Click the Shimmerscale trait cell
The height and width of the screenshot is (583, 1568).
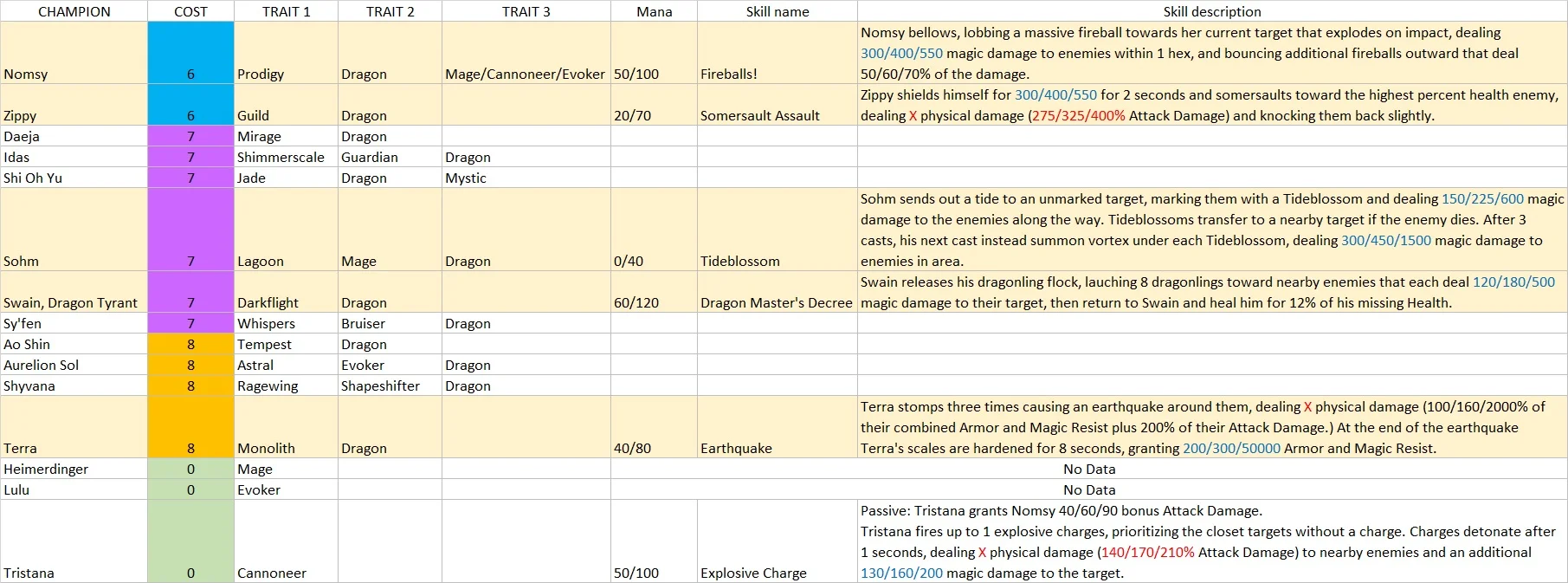[x=286, y=157]
